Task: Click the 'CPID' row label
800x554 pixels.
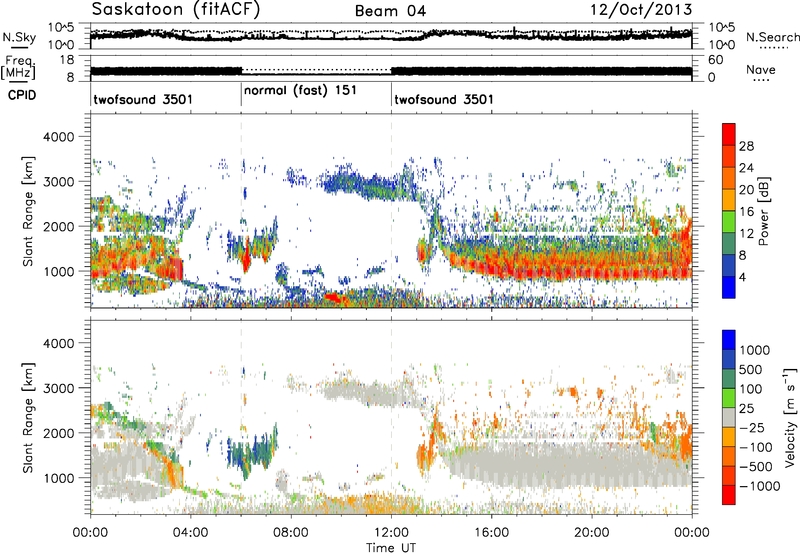Action: (x=21, y=95)
